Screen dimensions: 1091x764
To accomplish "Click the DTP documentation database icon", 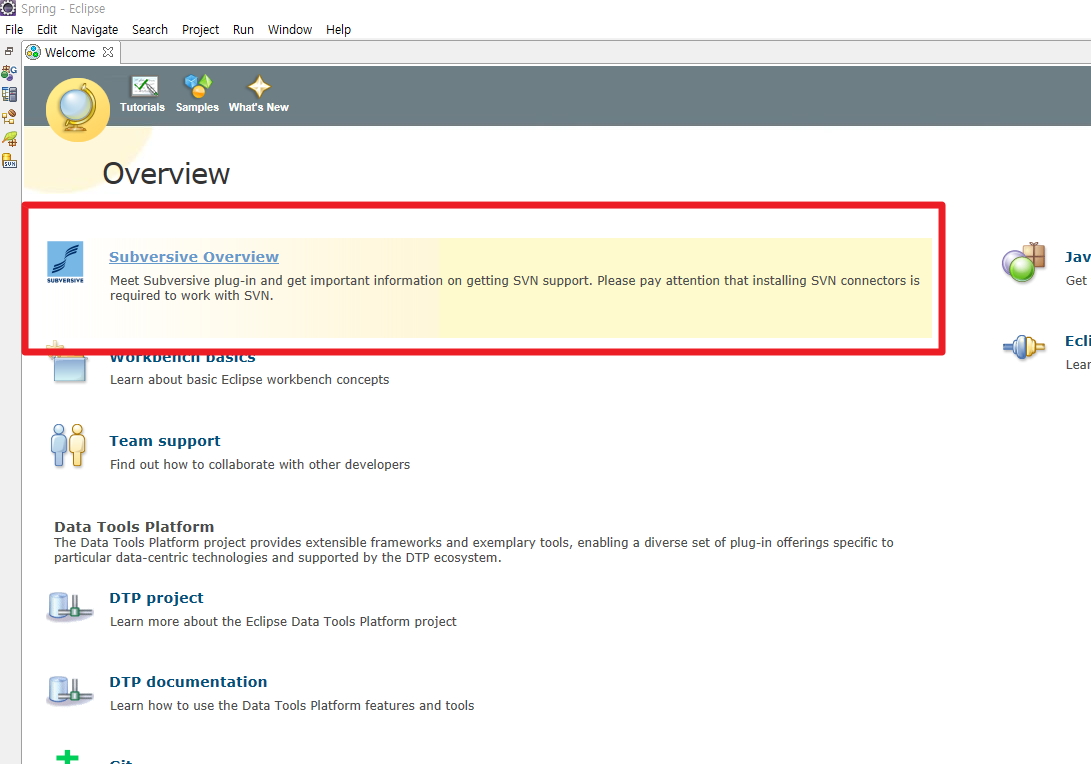I will pyautogui.click(x=70, y=690).
